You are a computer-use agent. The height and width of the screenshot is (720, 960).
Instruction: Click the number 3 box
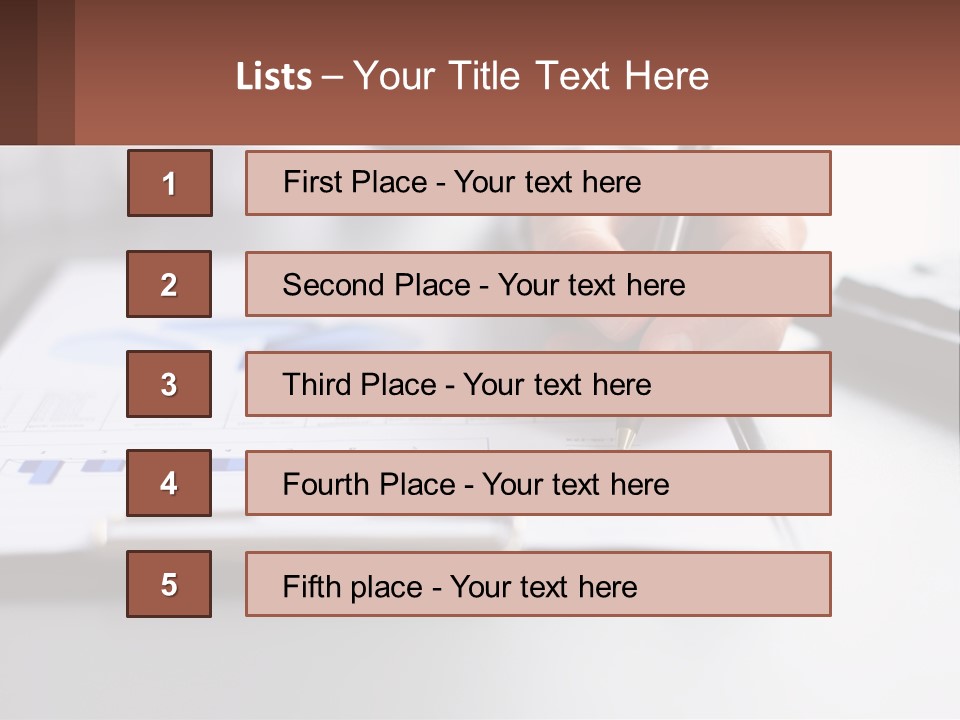169,384
